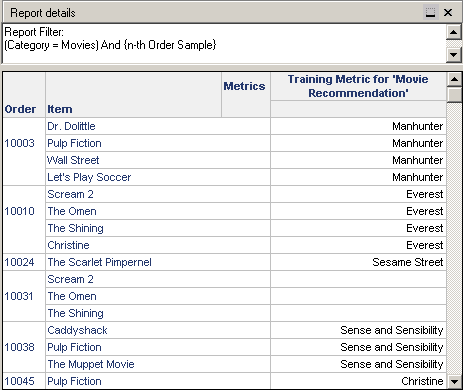Select the Dr. Dolittle item

tap(158, 126)
